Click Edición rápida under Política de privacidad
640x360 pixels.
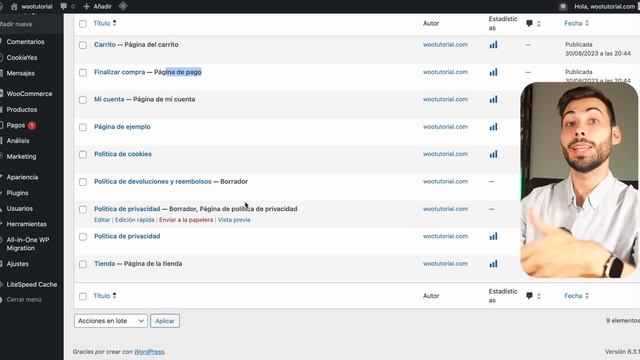[x=134, y=220]
